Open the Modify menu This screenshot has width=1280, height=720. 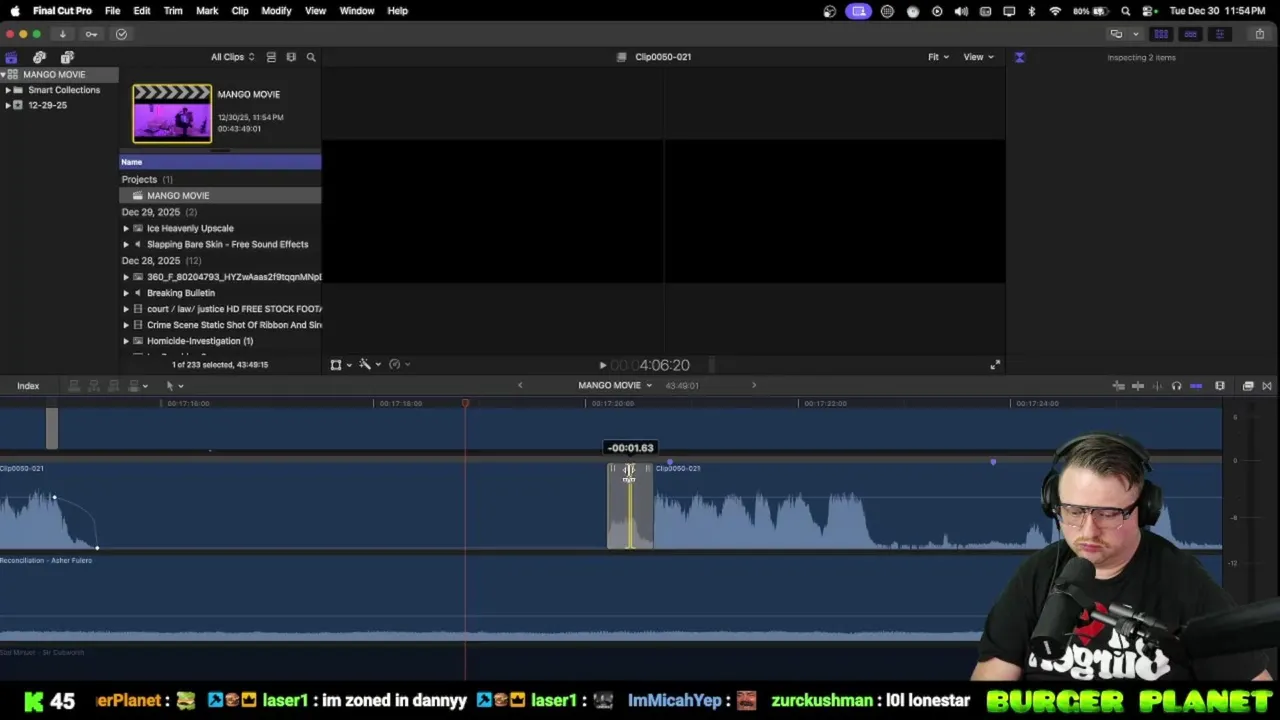click(x=276, y=11)
